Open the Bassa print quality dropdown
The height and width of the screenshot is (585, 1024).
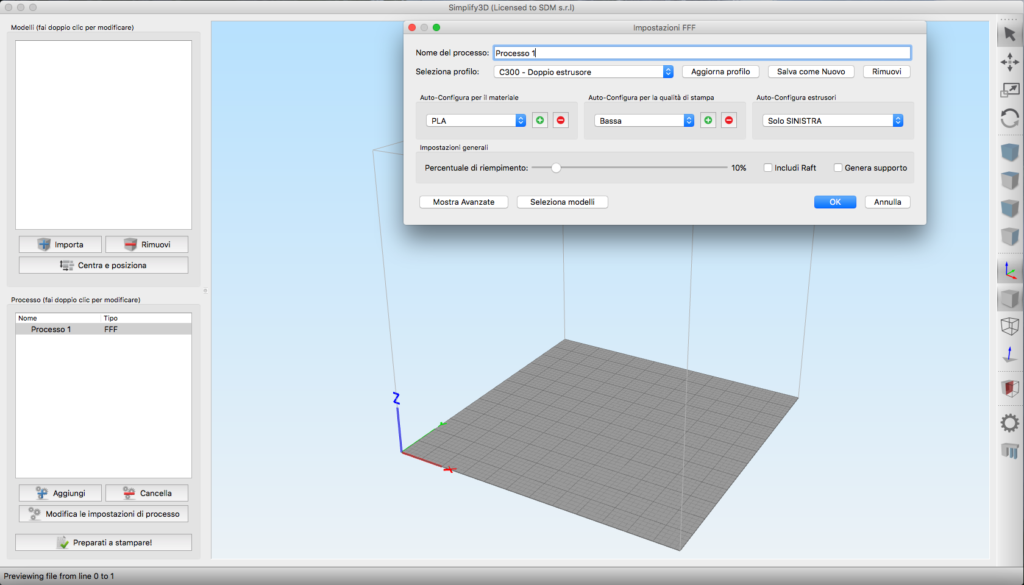(644, 120)
